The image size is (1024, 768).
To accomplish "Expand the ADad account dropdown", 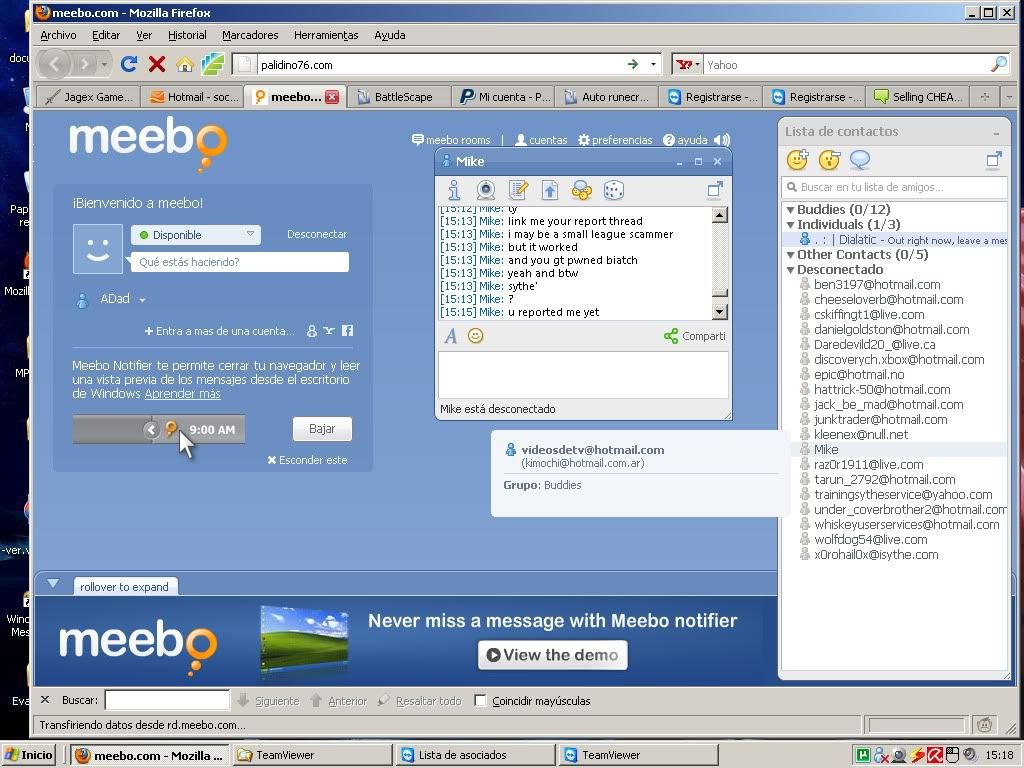I will [142, 300].
